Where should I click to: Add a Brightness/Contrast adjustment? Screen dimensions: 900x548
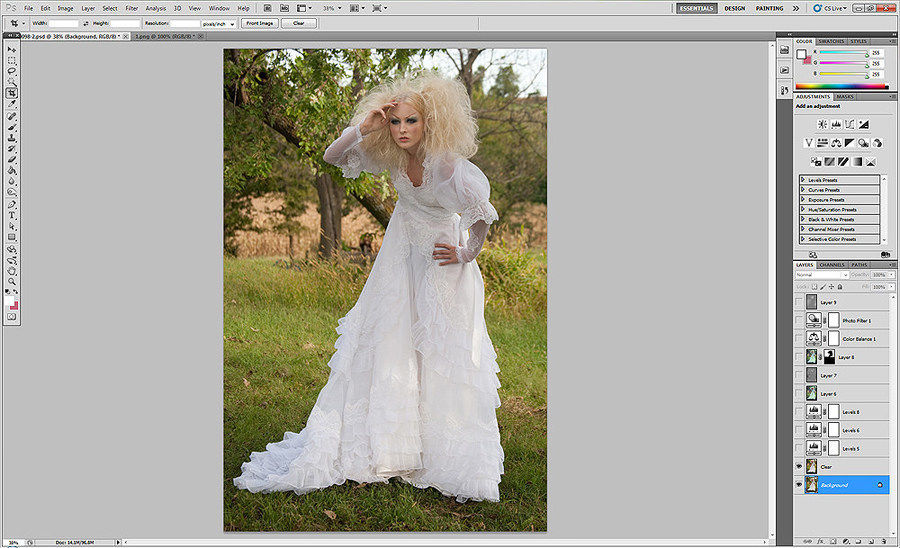[x=823, y=124]
